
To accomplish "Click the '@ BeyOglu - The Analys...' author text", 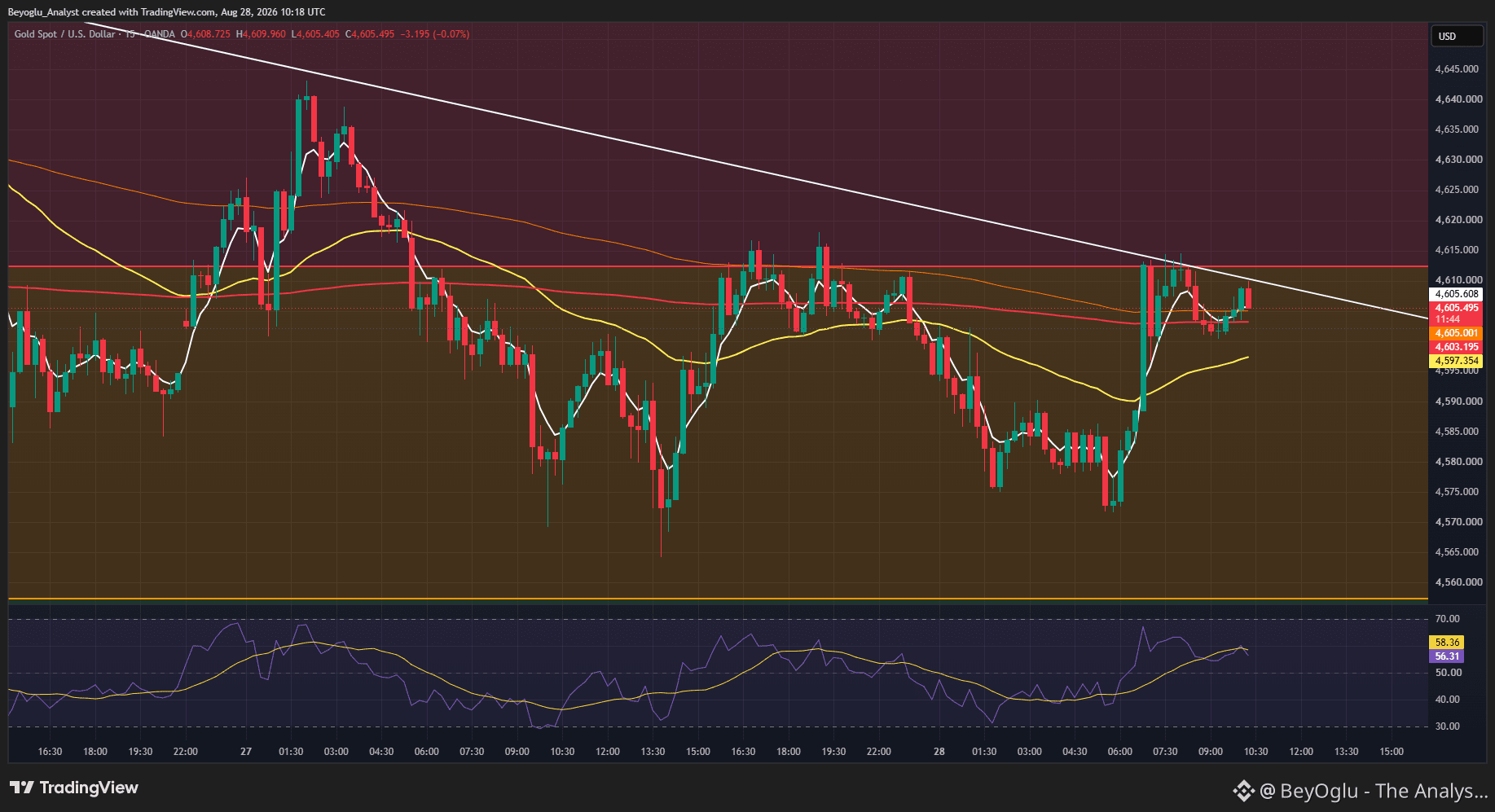I will click(x=1374, y=791).
